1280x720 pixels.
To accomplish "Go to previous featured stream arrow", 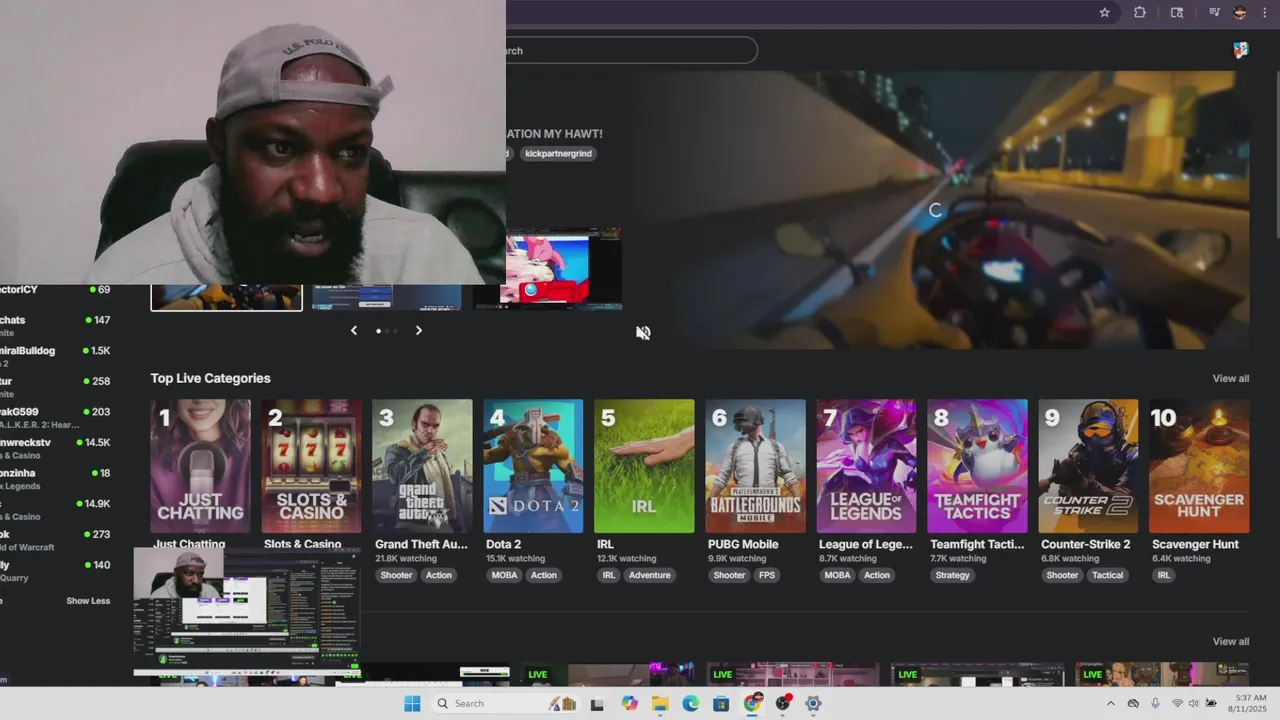I will (353, 330).
